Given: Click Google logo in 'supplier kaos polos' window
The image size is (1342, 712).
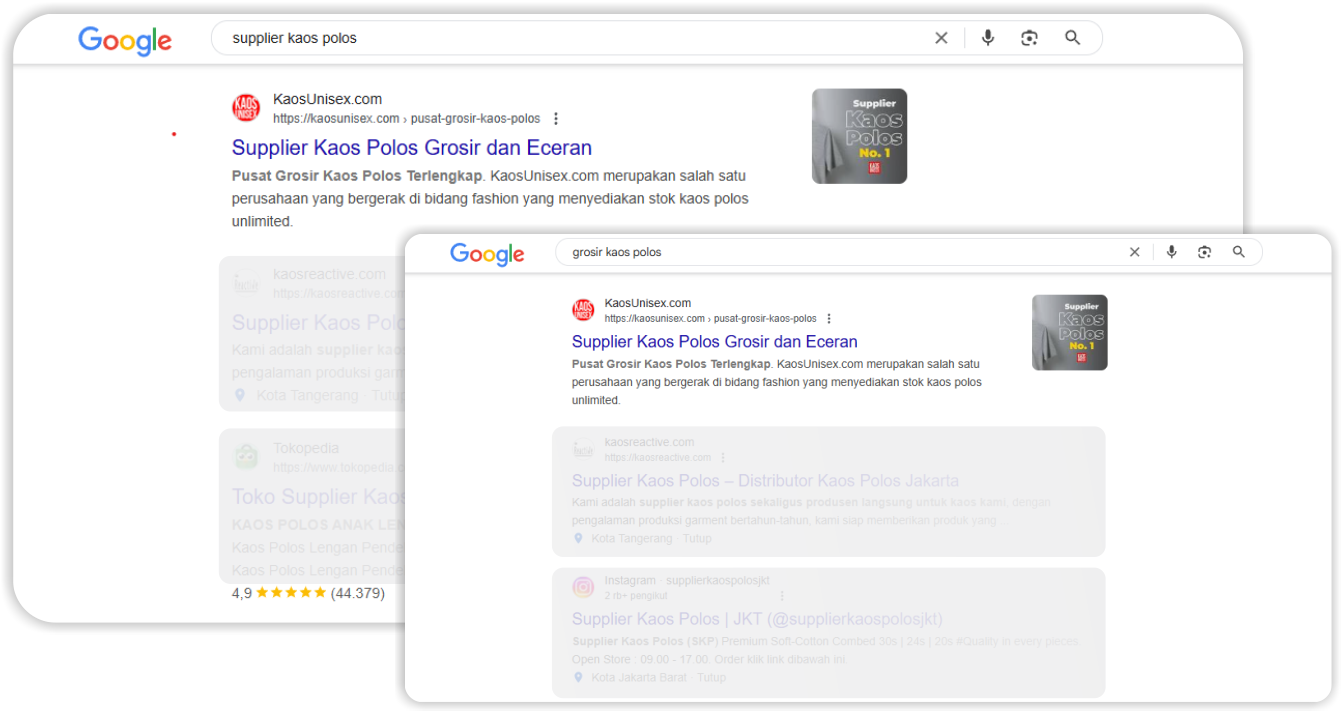Looking at the screenshot, I should point(125,41).
